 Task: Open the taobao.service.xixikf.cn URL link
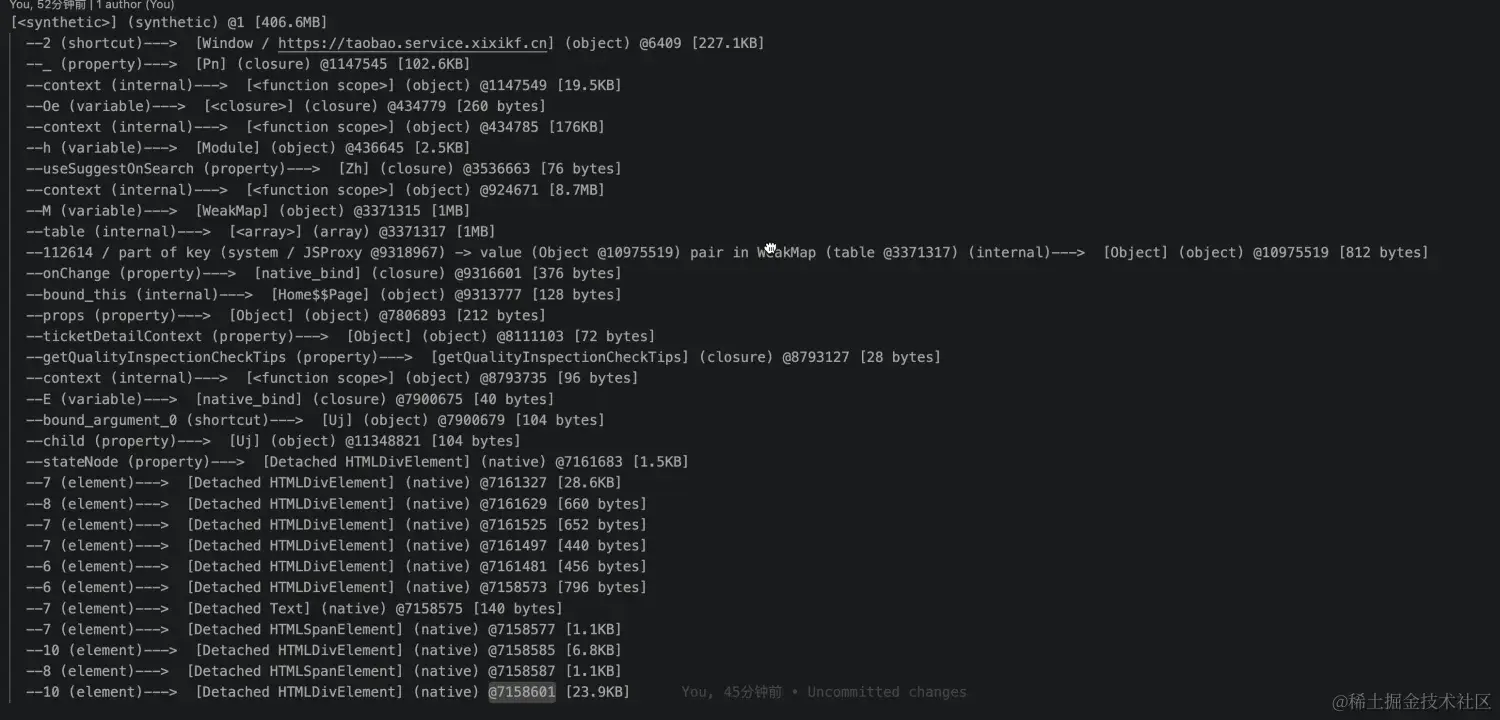tap(414, 43)
